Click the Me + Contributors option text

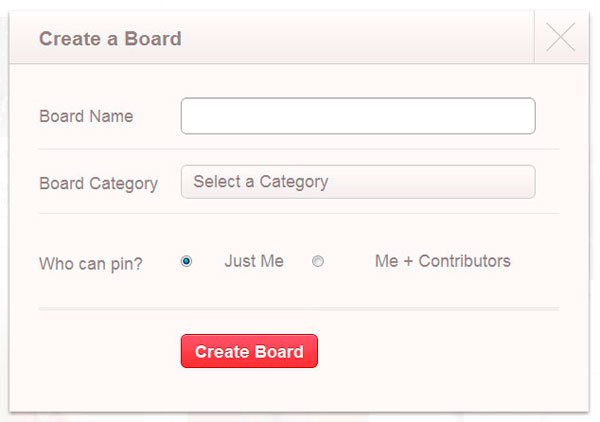442,261
